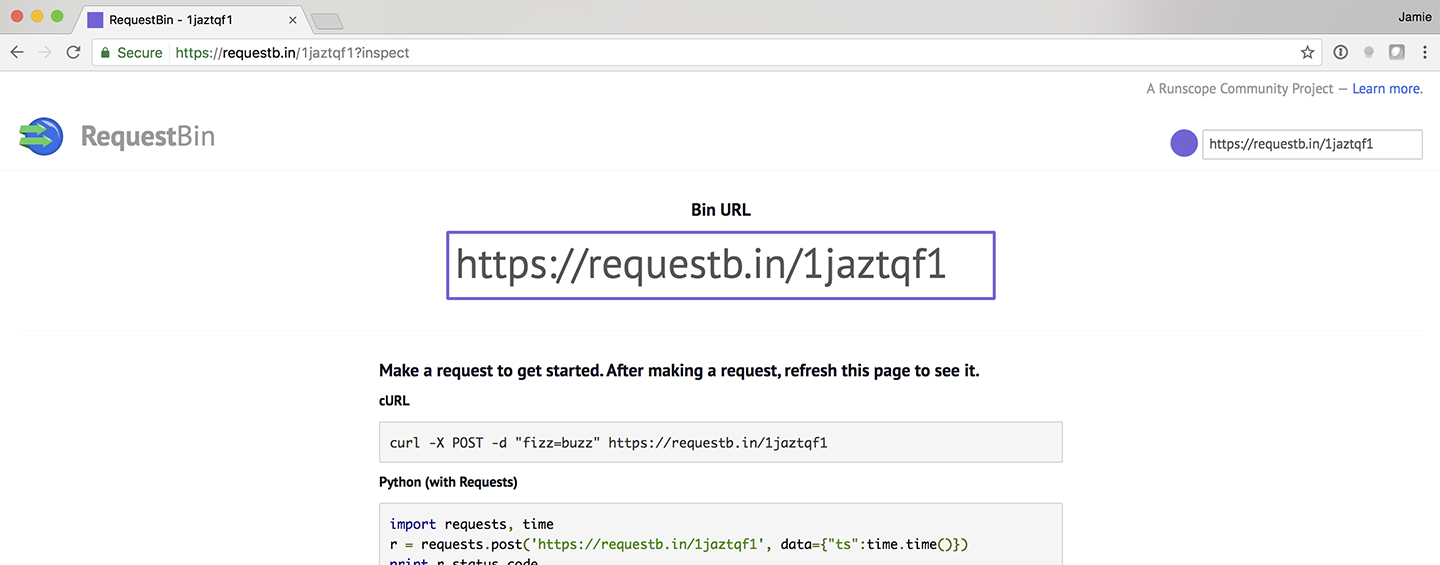The image size is (1440, 565).
Task: Click the Learn more link
Action: point(1387,89)
